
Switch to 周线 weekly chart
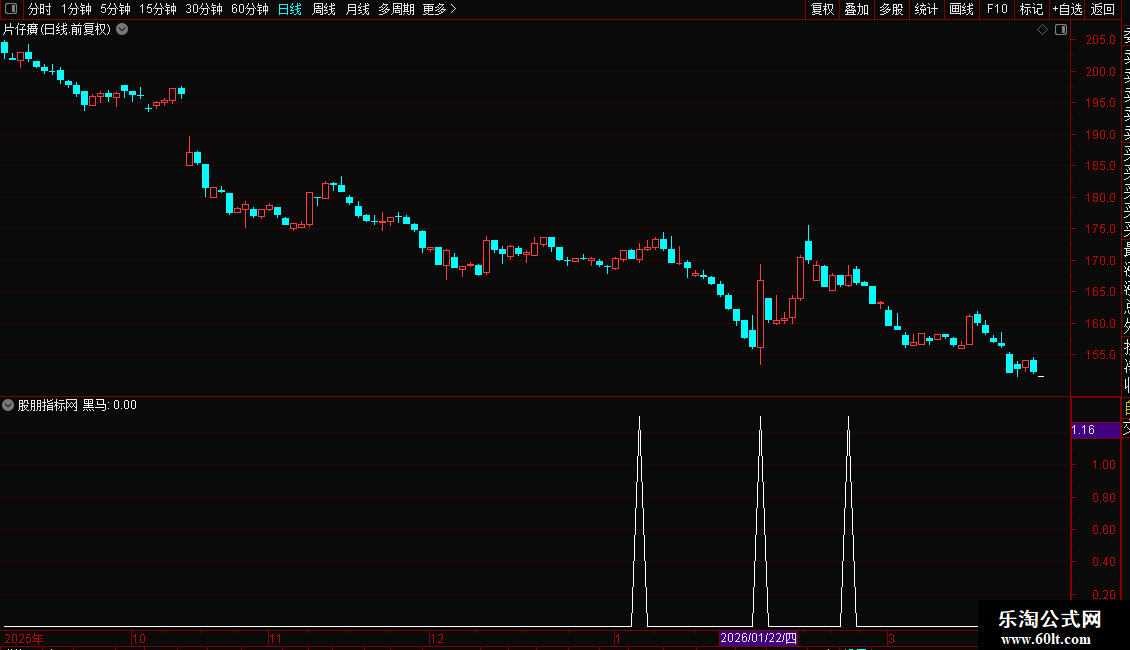tap(324, 9)
